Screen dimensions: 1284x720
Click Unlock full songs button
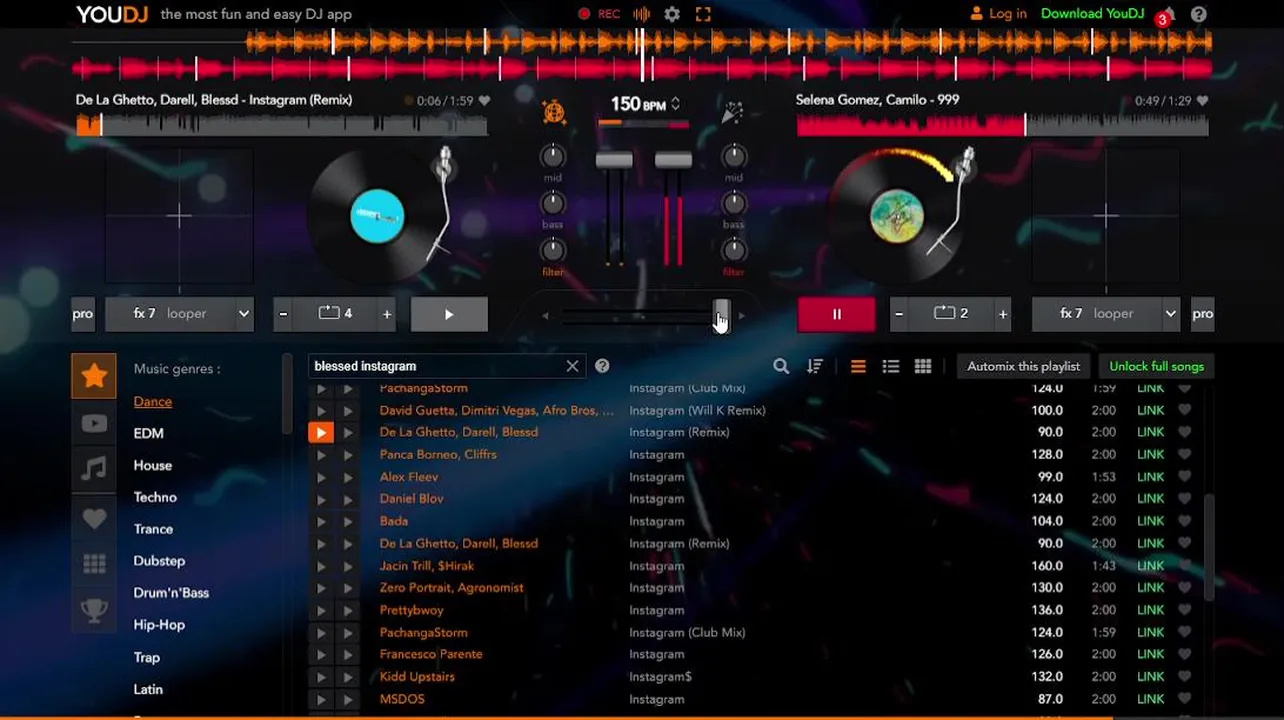pyautogui.click(x=1156, y=366)
